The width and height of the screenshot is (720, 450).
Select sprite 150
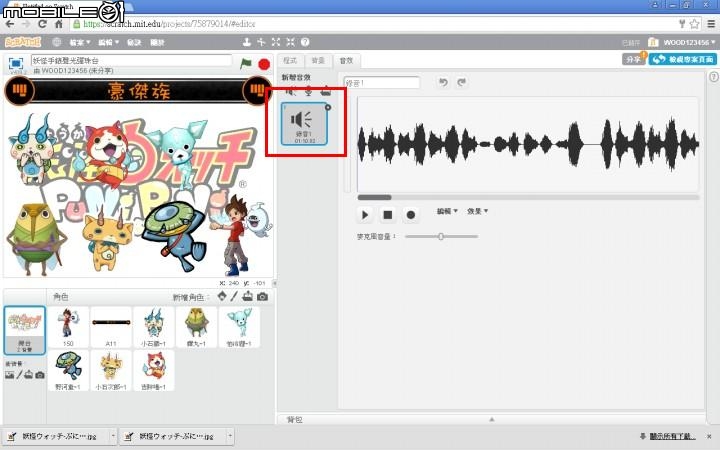[68, 327]
